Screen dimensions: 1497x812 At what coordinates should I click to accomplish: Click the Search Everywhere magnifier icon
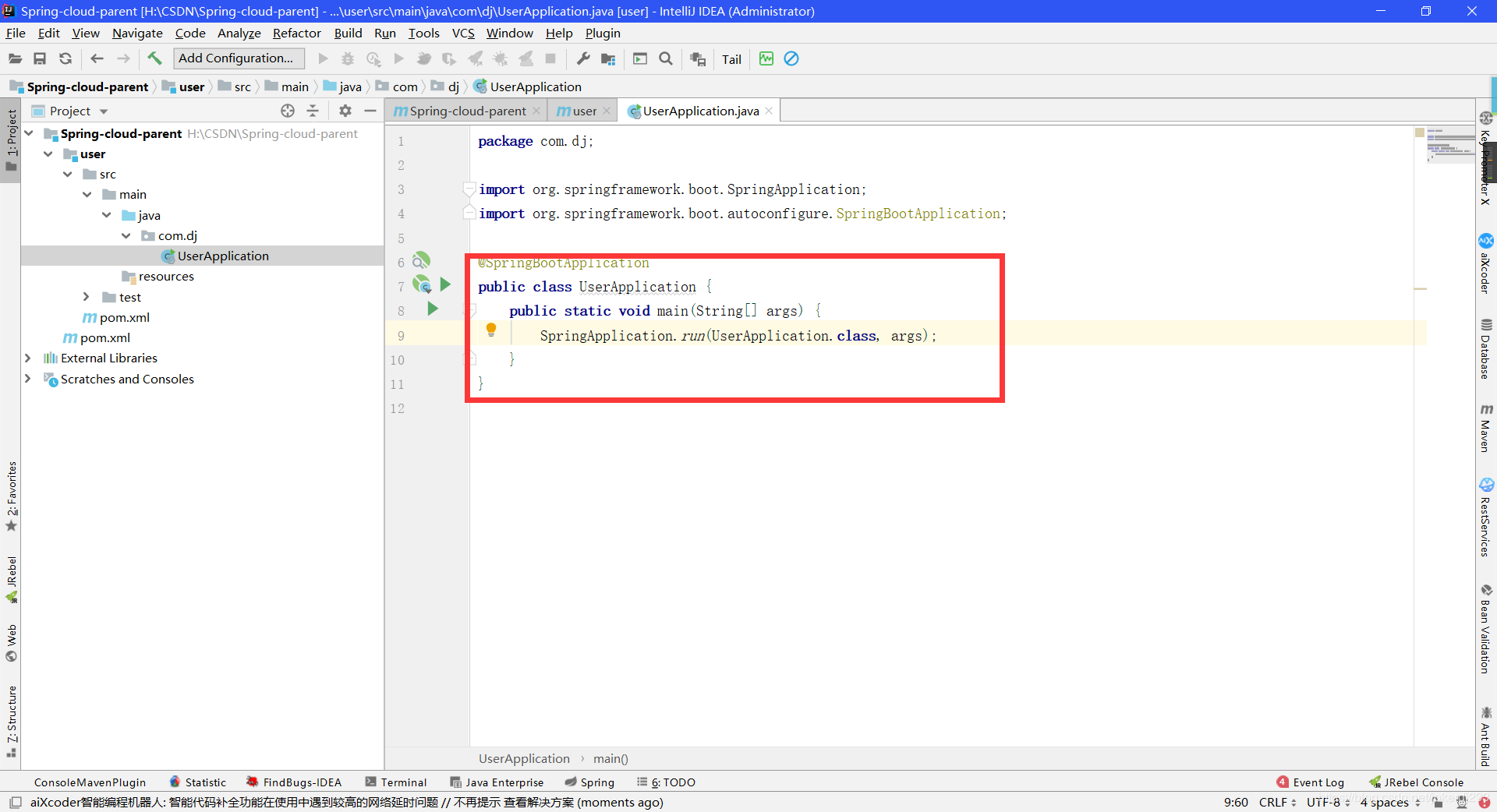click(666, 58)
